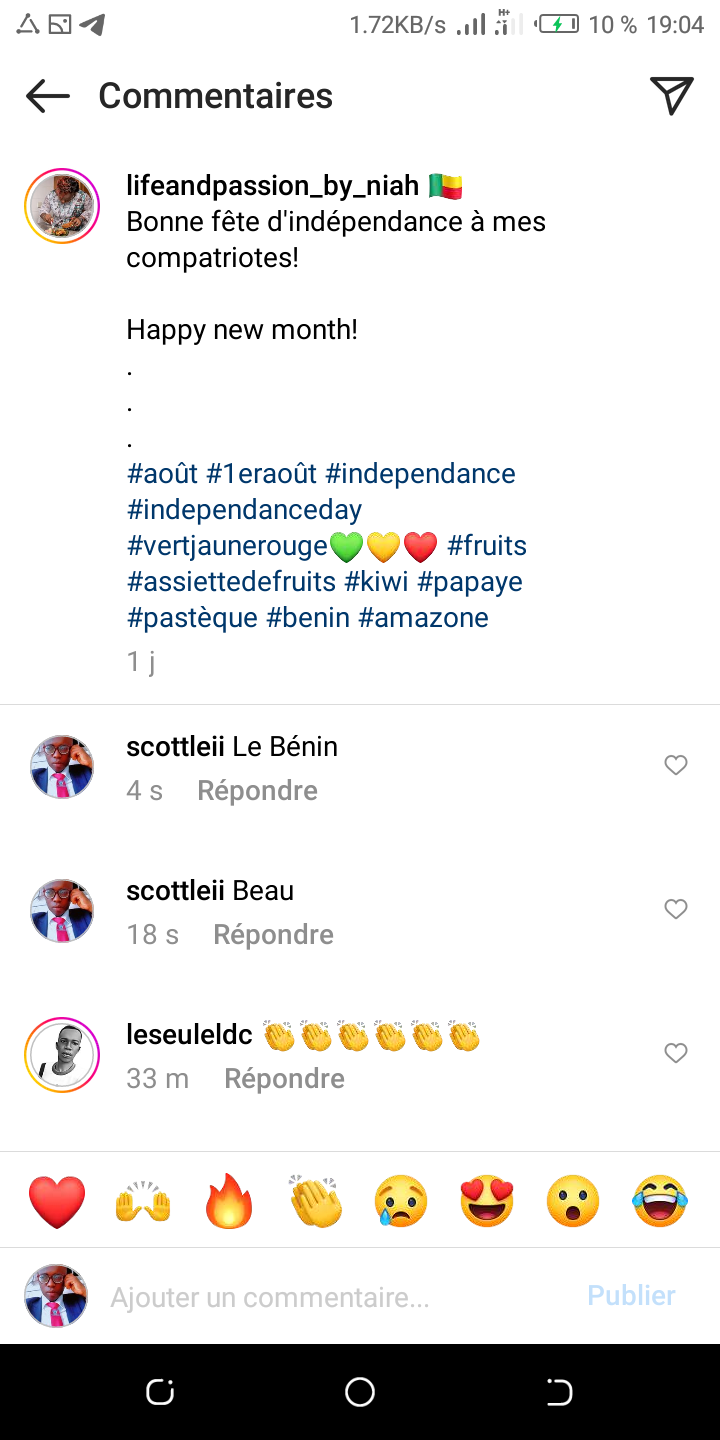
Task: Insert clapping hands emoji reaction
Action: 315,1201
